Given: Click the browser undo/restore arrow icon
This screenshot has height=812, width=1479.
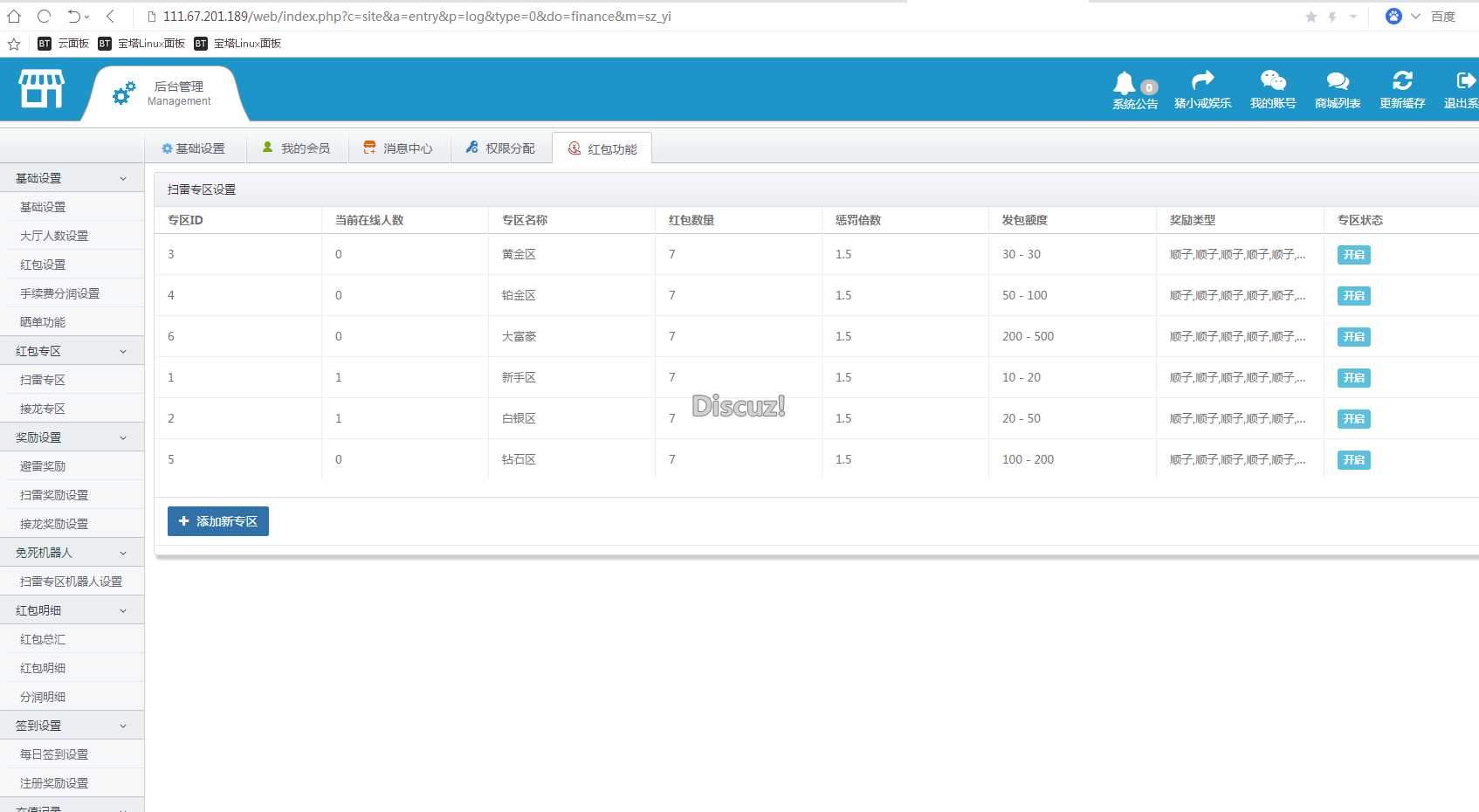Looking at the screenshot, I should pos(74,16).
